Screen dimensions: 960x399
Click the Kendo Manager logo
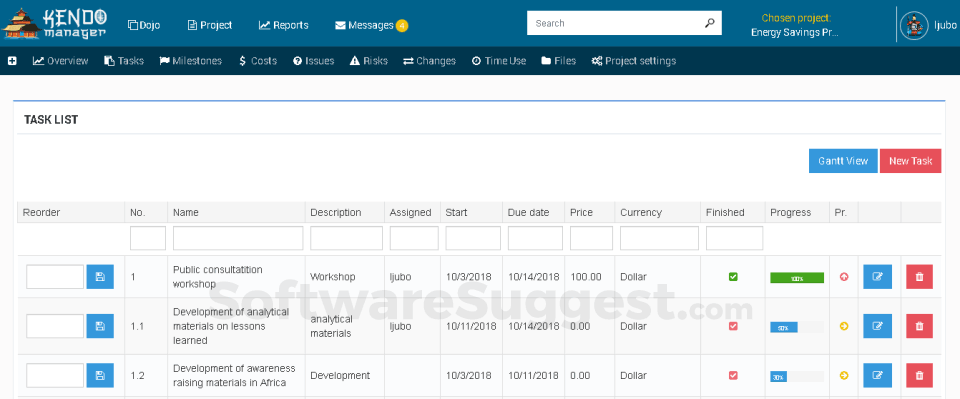[x=55, y=23]
